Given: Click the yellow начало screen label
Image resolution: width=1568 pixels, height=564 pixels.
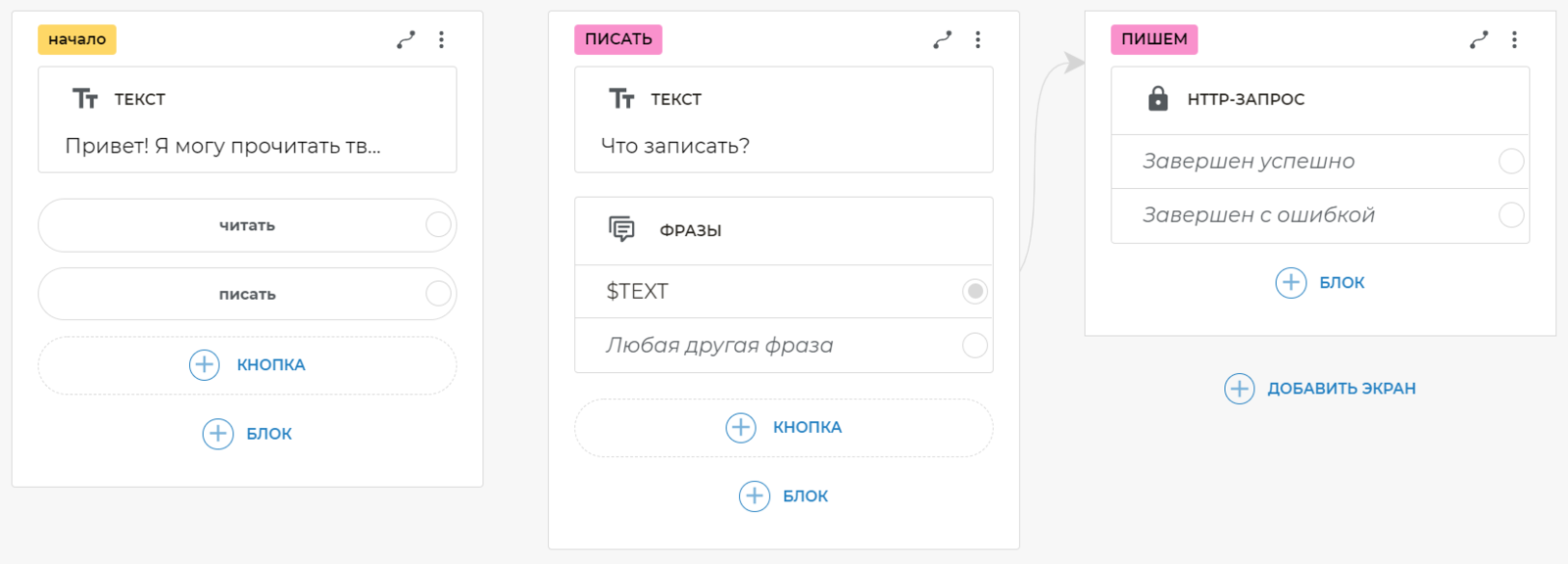Looking at the screenshot, I should [x=77, y=39].
